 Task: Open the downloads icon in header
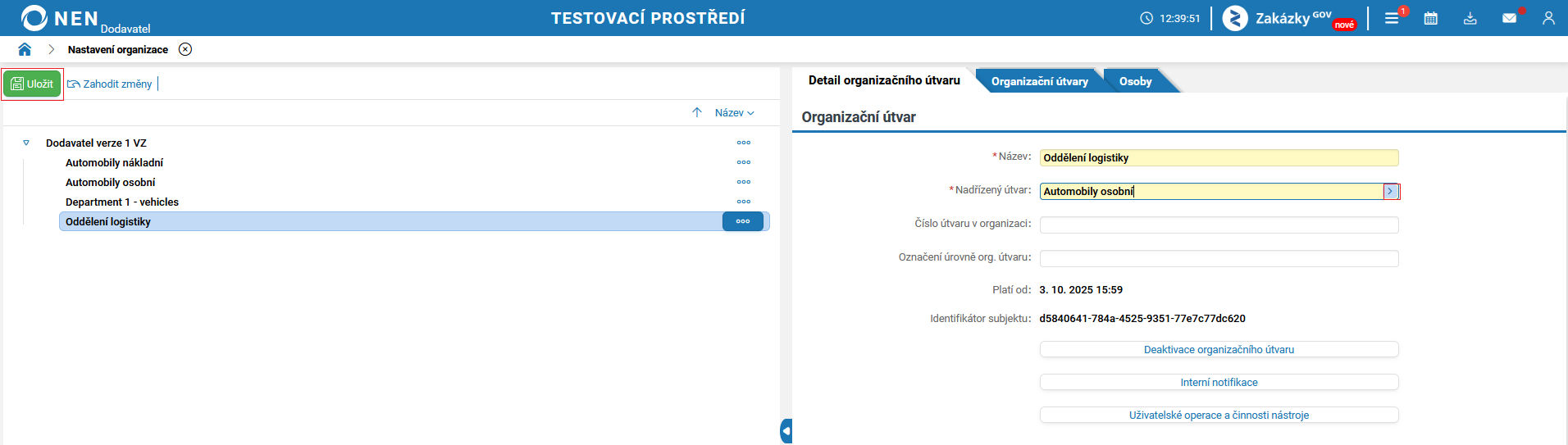[x=1470, y=18]
